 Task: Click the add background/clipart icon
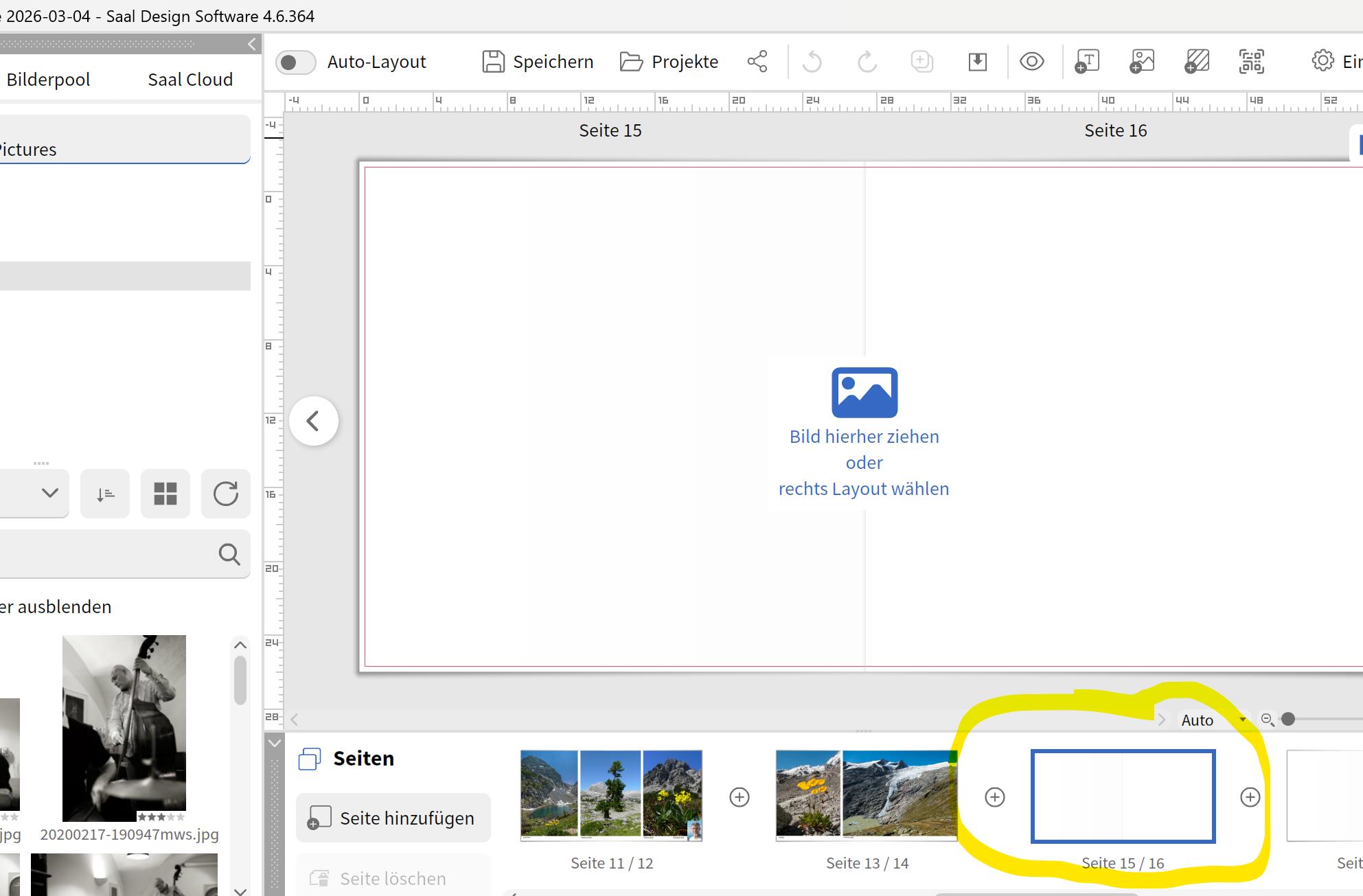(1197, 62)
